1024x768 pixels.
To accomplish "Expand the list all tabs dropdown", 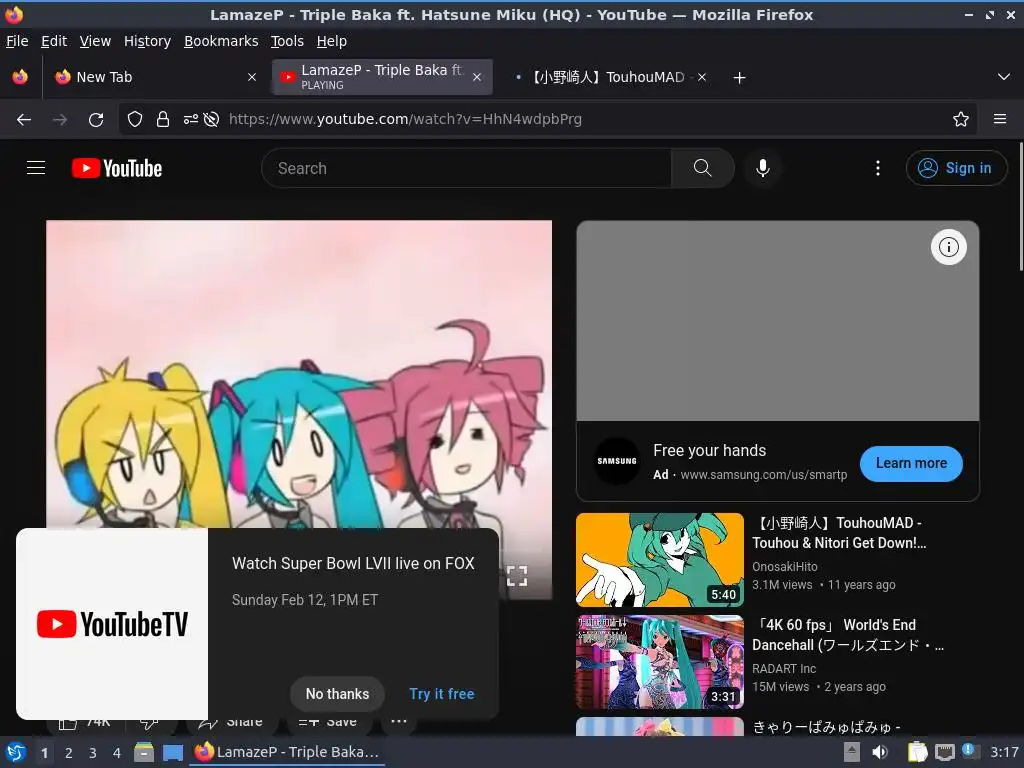I will coord(1004,77).
